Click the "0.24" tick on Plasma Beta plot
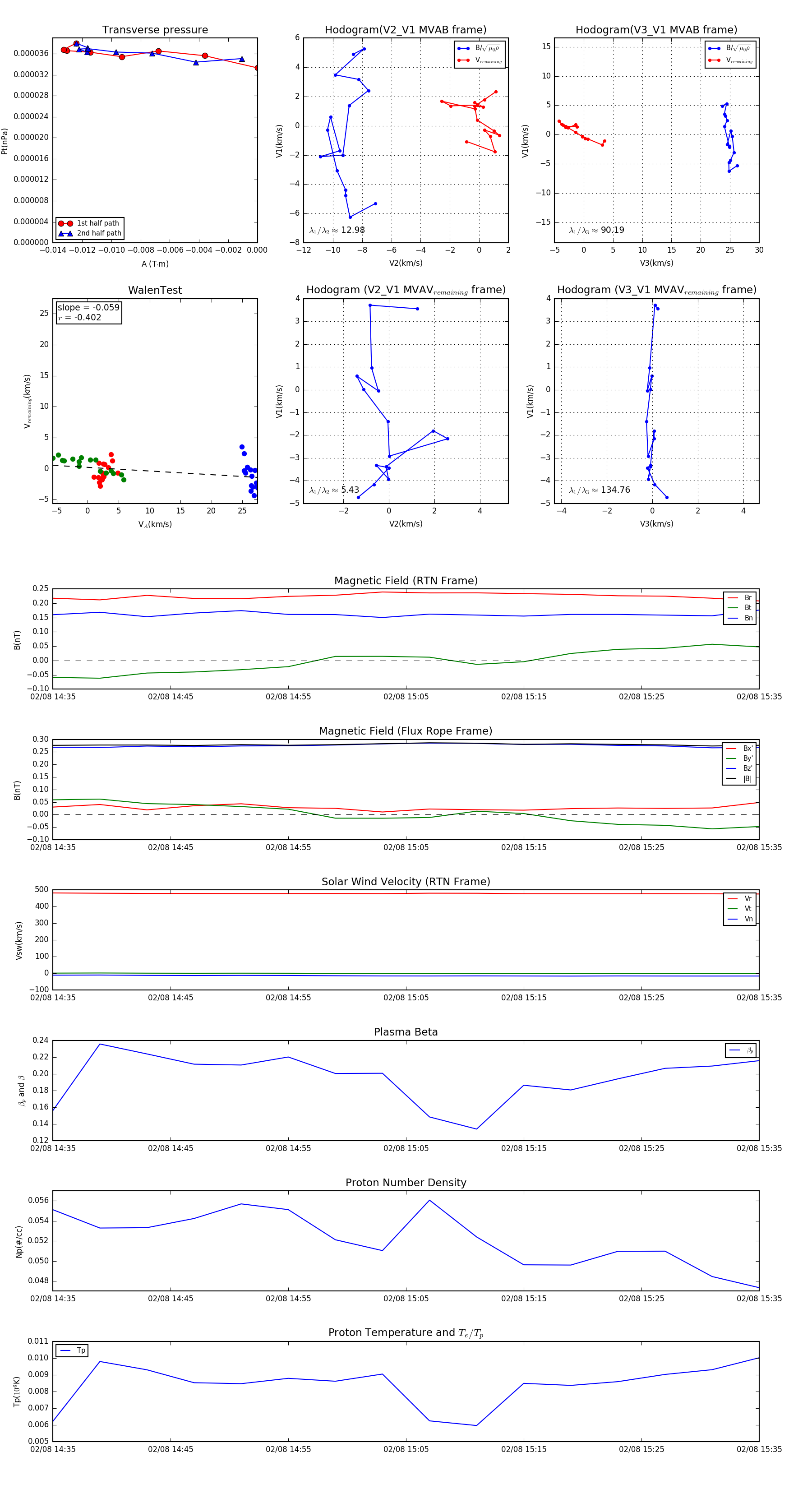The height and width of the screenshot is (1489, 812). [41, 1040]
